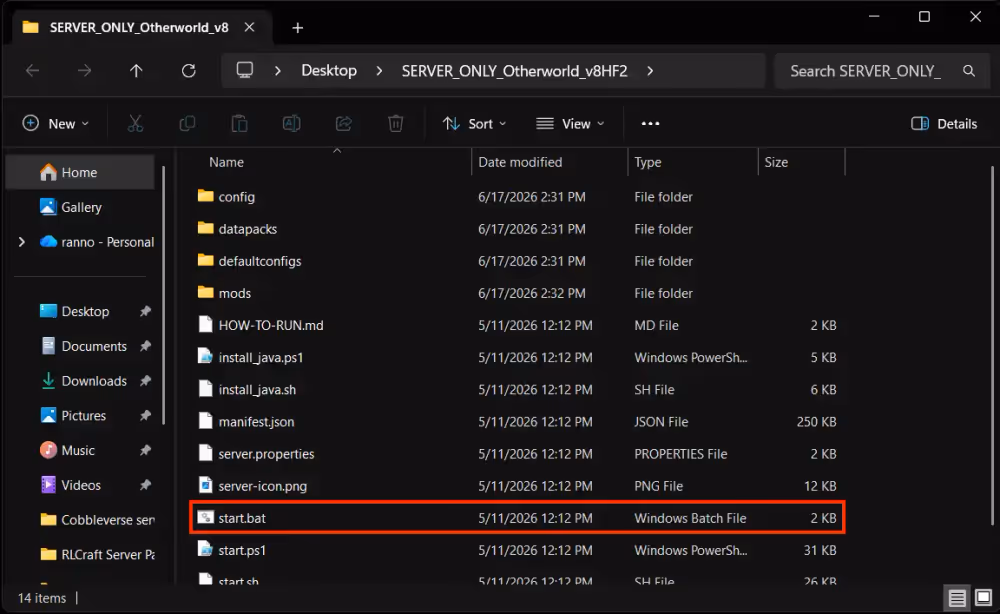Open the View dropdown menu
The height and width of the screenshot is (614, 1000).
570,124
